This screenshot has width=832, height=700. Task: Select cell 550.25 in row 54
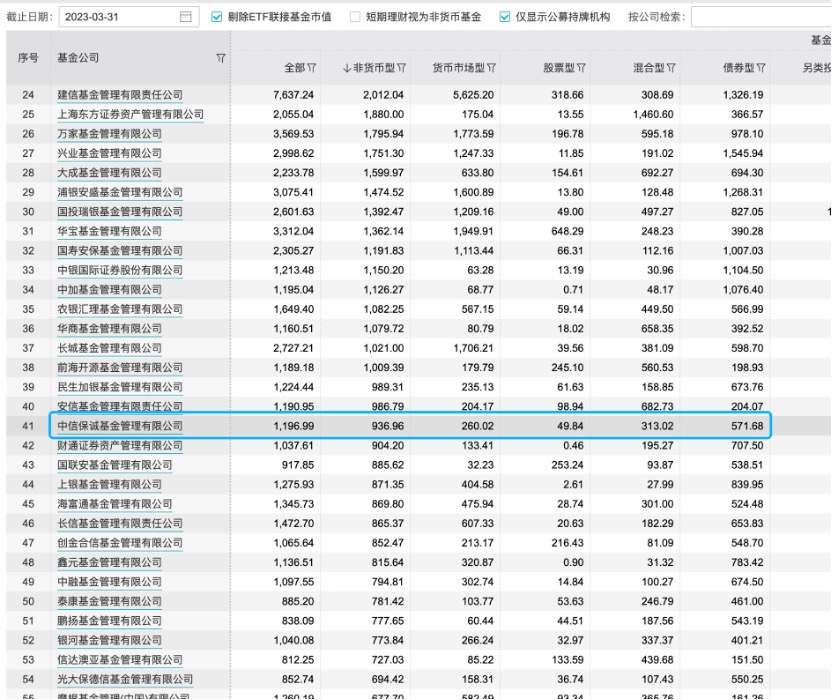(x=747, y=679)
